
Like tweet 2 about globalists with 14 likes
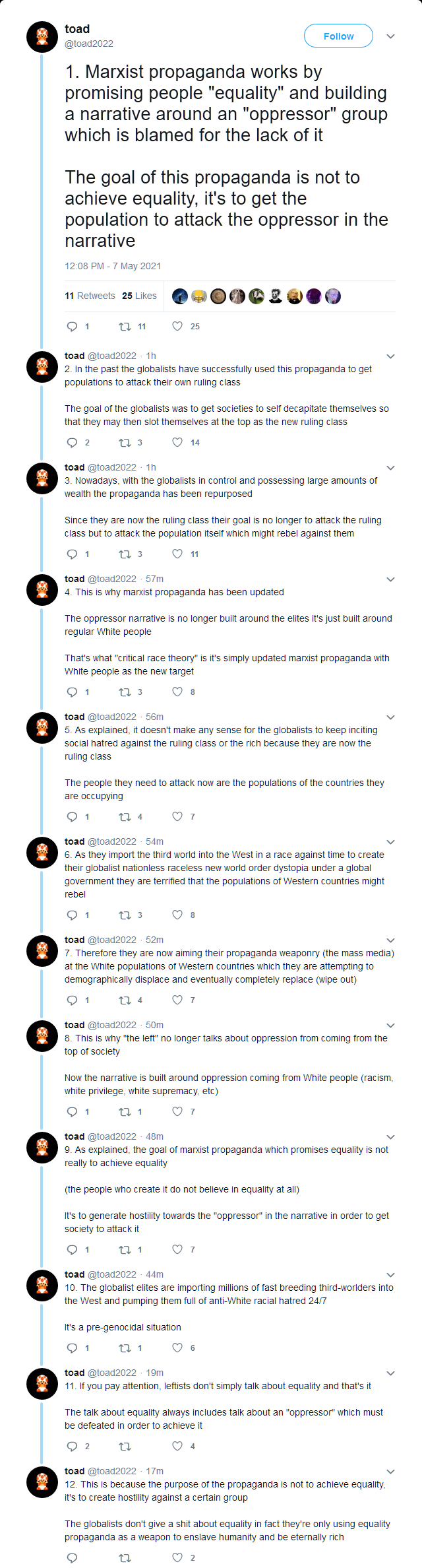177,442
